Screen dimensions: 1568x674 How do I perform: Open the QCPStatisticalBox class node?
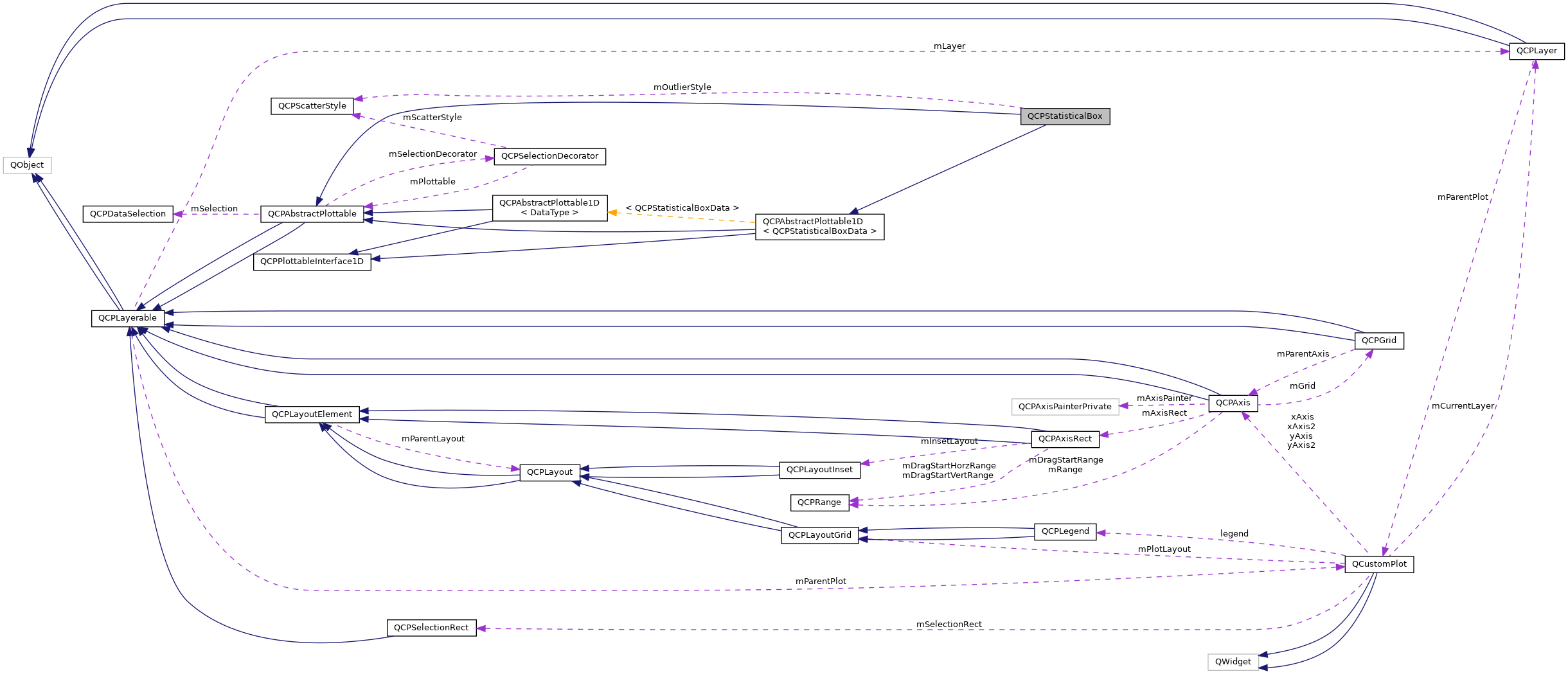pos(1065,116)
